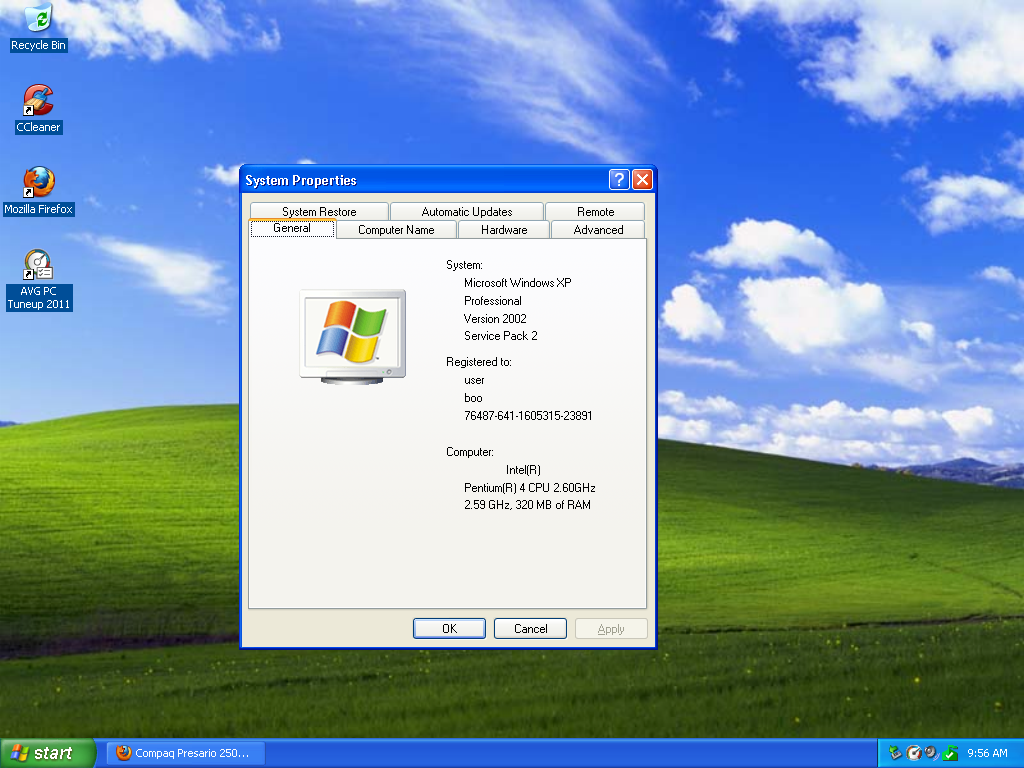Open the Recycle Bin desktop icon

tap(39, 26)
